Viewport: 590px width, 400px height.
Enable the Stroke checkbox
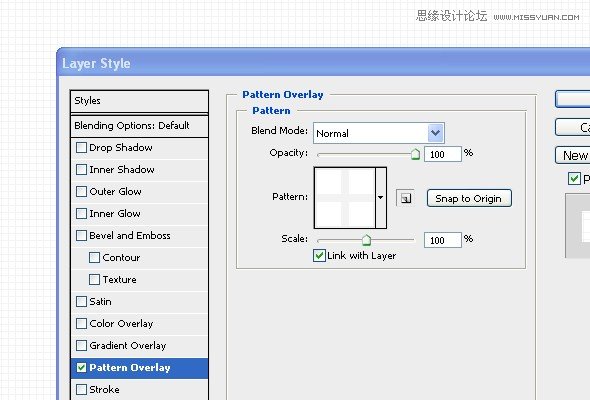(81, 389)
